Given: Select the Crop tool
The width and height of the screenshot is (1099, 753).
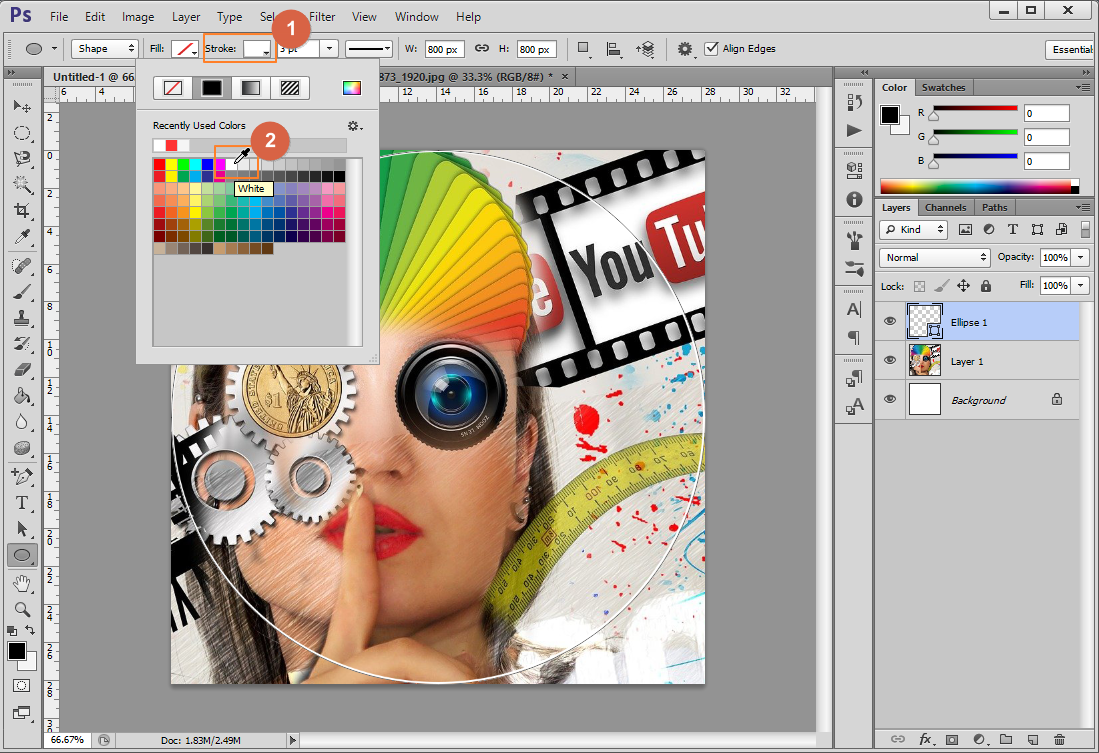Looking at the screenshot, I should (x=22, y=210).
